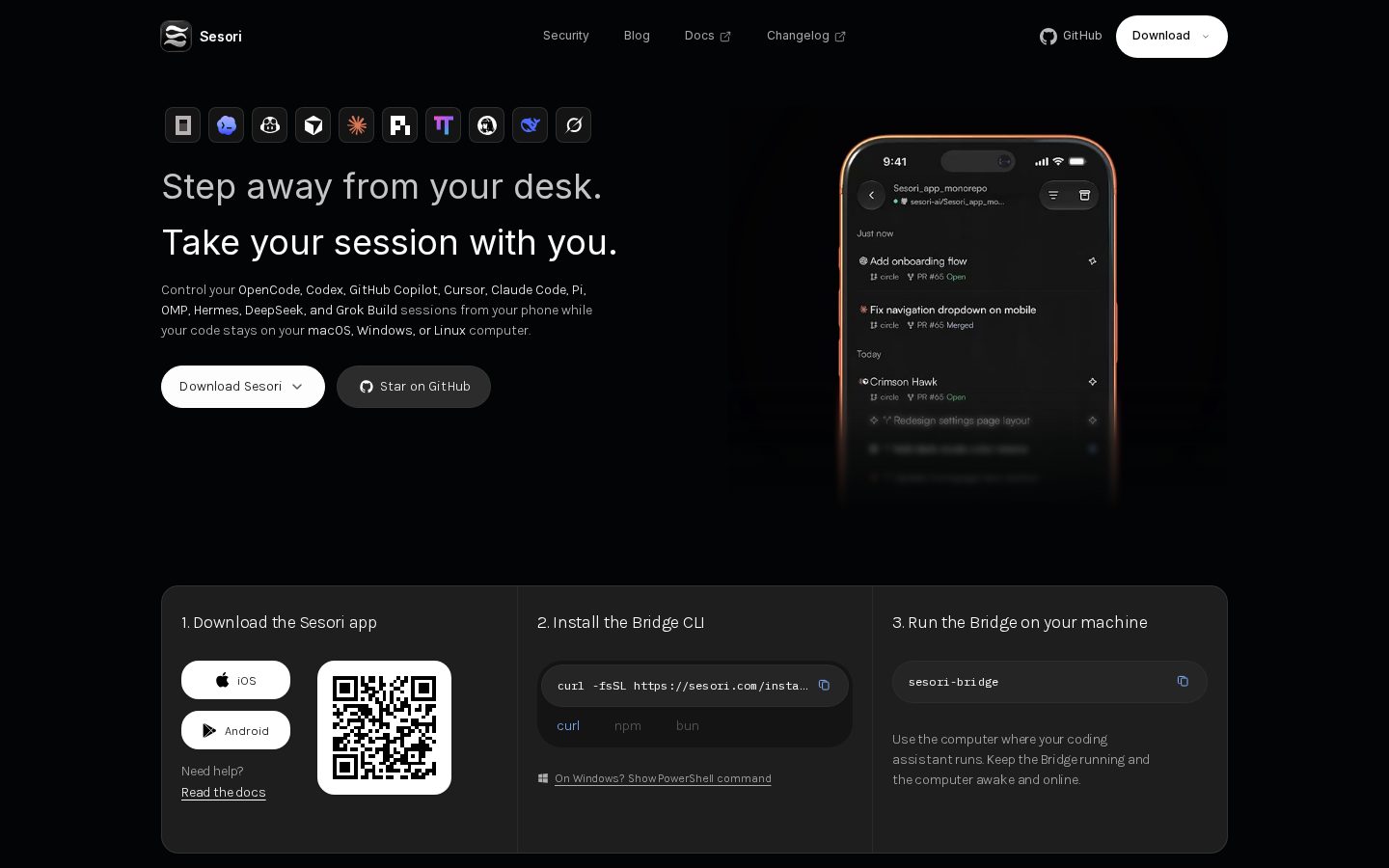Viewport: 1389px width, 868px height.
Task: Click the Apple logo on iOS button
Action: (222, 680)
